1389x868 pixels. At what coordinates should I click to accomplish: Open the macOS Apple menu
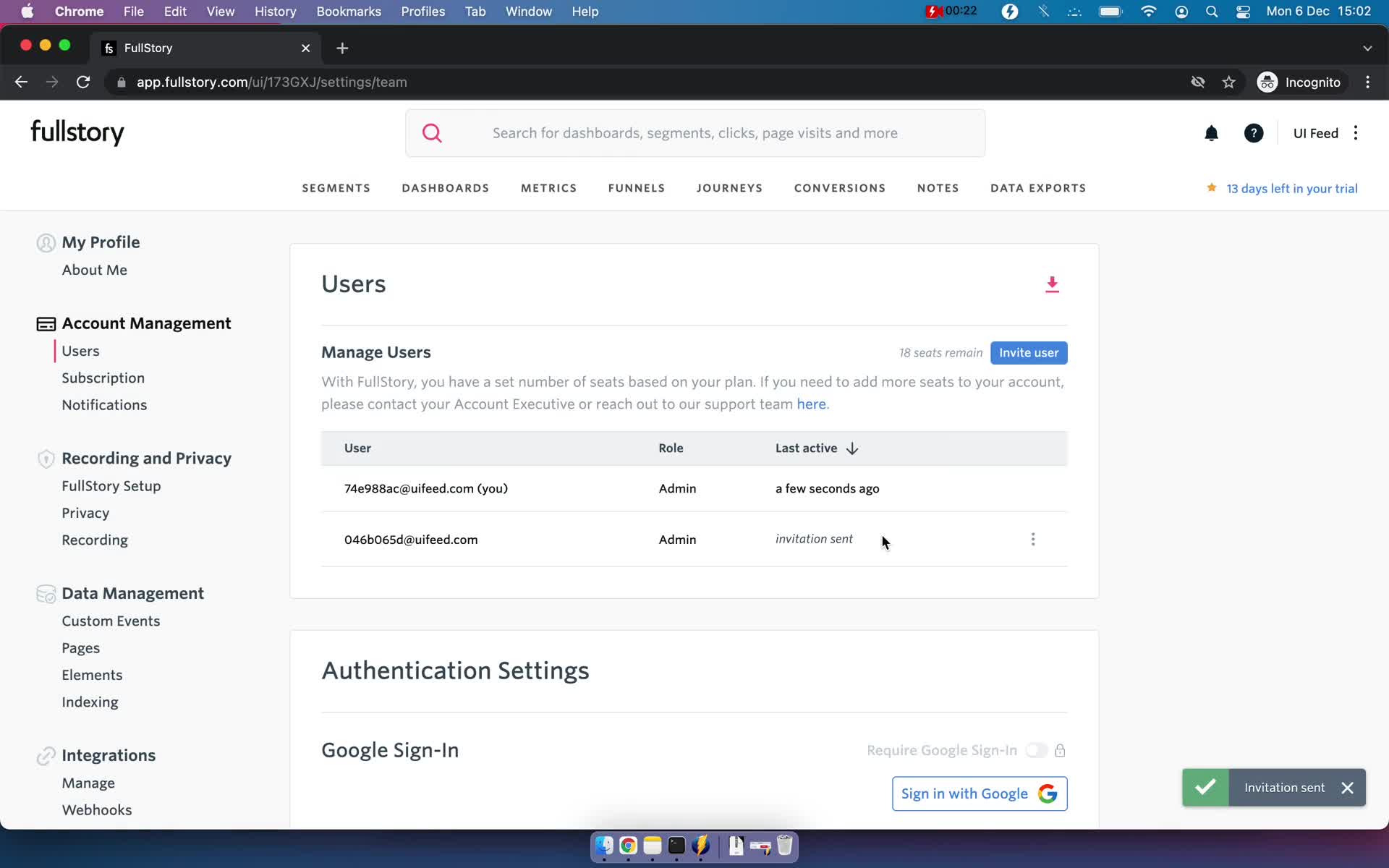(x=27, y=12)
